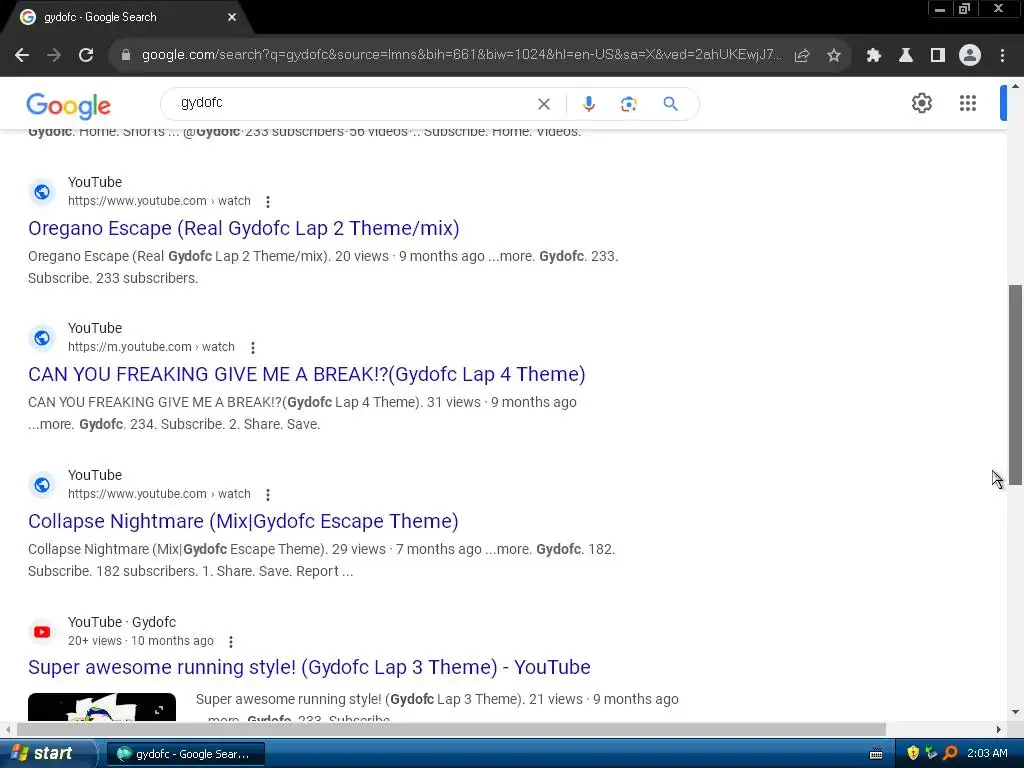Search by image with Google Lens
The image size is (1024, 768).
pyautogui.click(x=628, y=104)
